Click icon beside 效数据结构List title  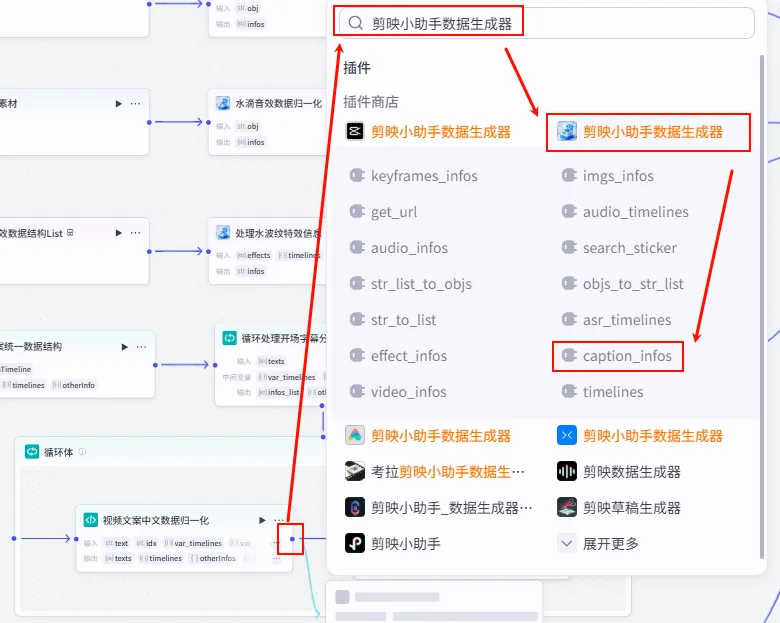pyautogui.click(x=70, y=232)
